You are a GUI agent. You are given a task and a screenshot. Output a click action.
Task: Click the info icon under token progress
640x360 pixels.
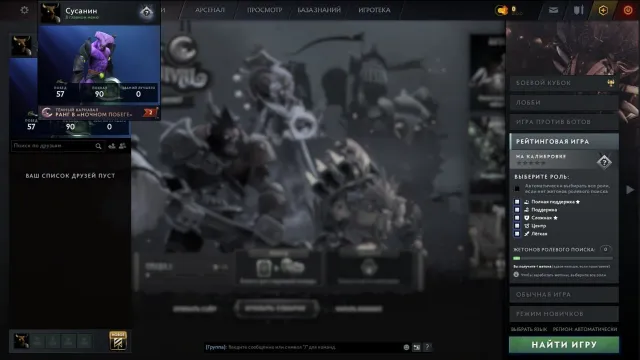coord(516,275)
